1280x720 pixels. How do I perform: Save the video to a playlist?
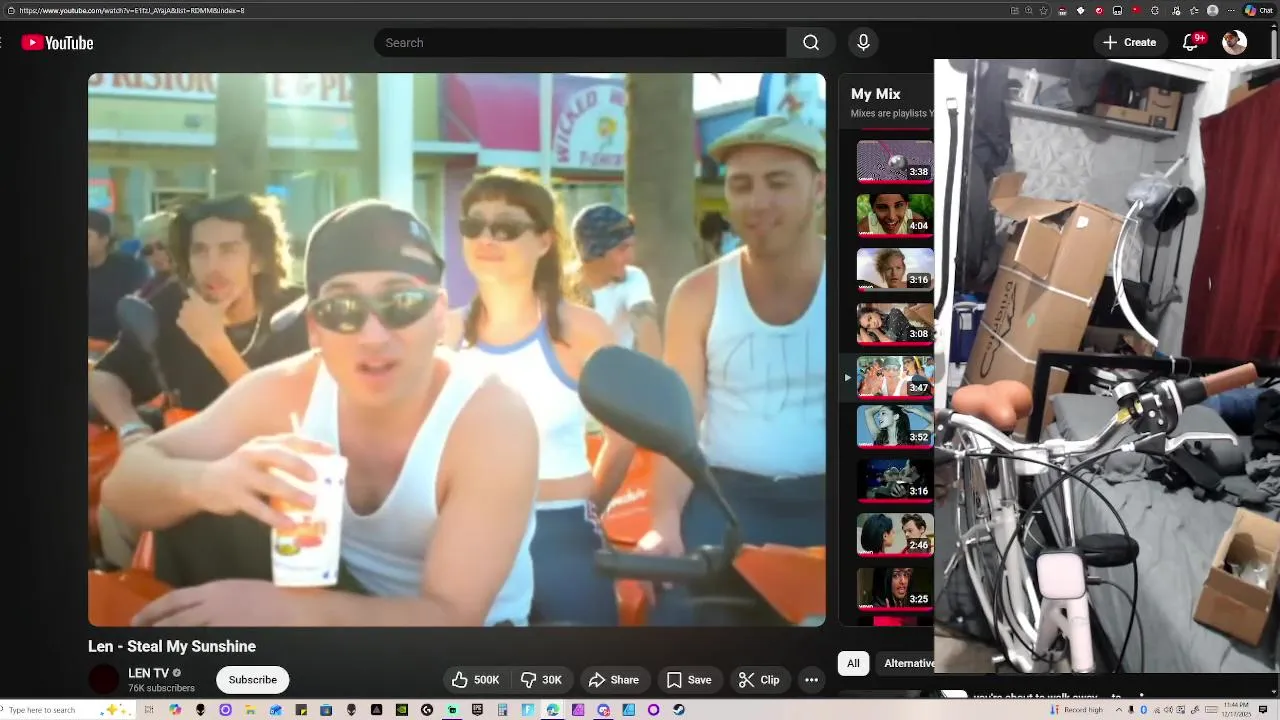point(689,680)
